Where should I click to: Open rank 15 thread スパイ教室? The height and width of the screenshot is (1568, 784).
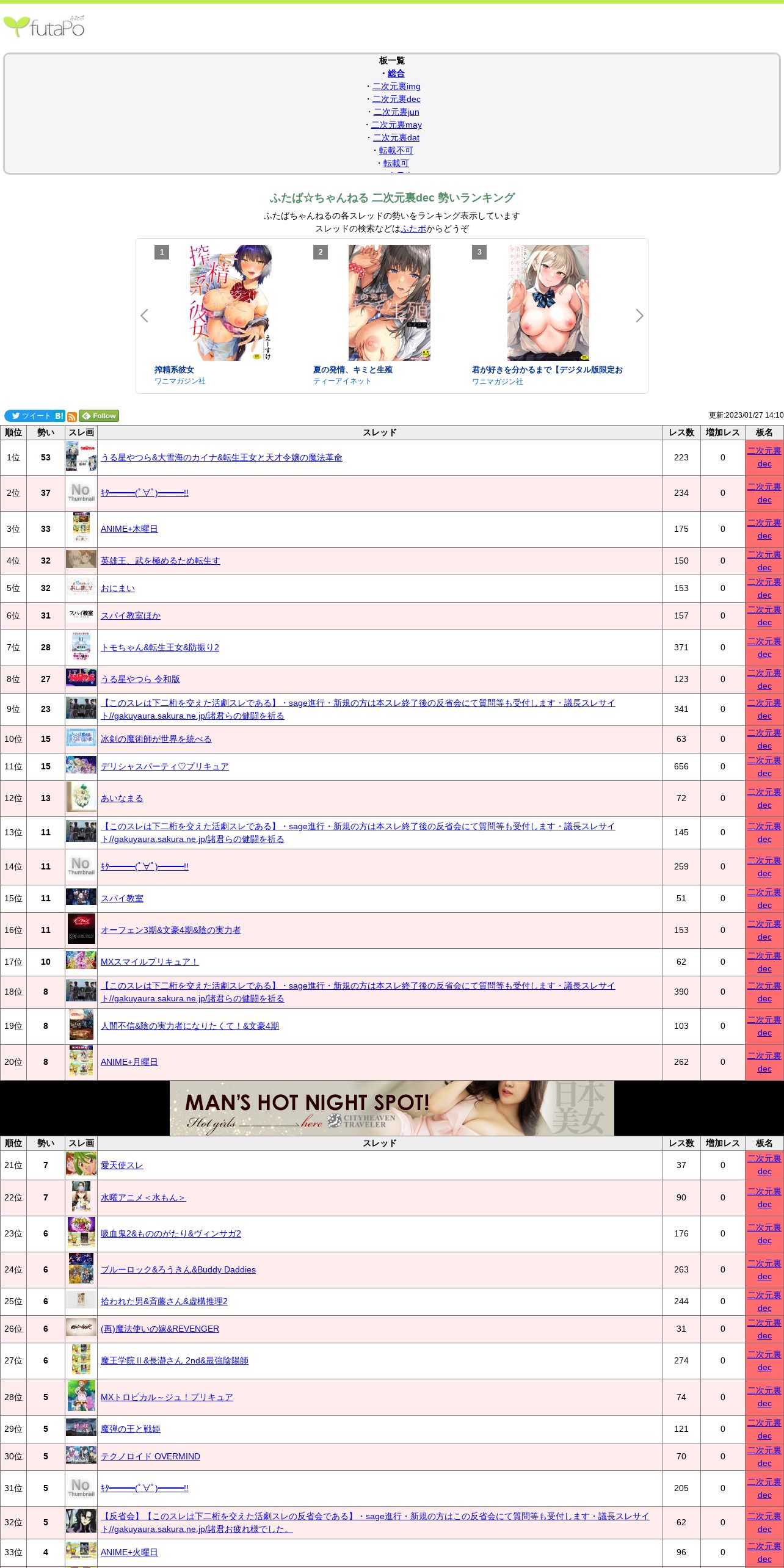(122, 898)
